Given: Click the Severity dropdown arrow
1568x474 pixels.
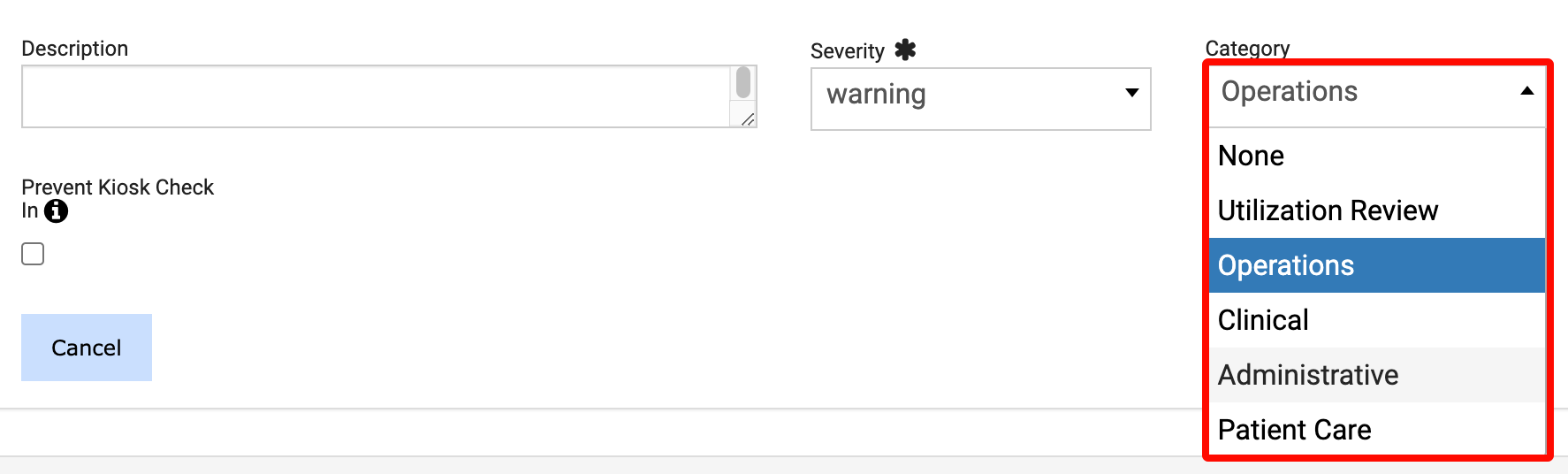Looking at the screenshot, I should (1131, 93).
